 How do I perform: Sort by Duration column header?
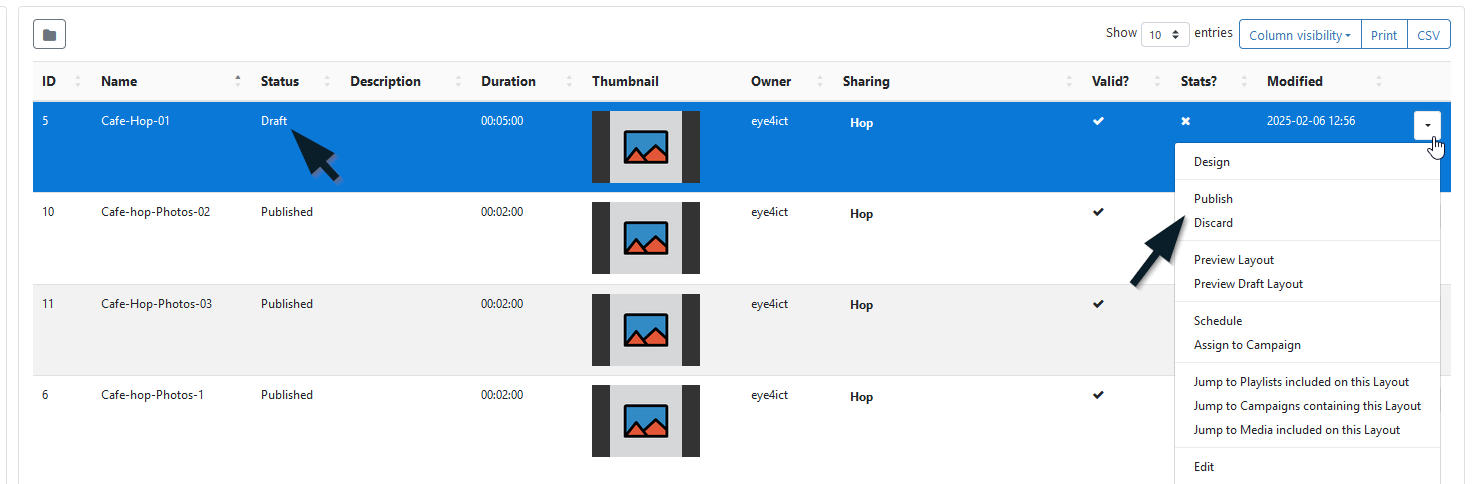point(528,81)
